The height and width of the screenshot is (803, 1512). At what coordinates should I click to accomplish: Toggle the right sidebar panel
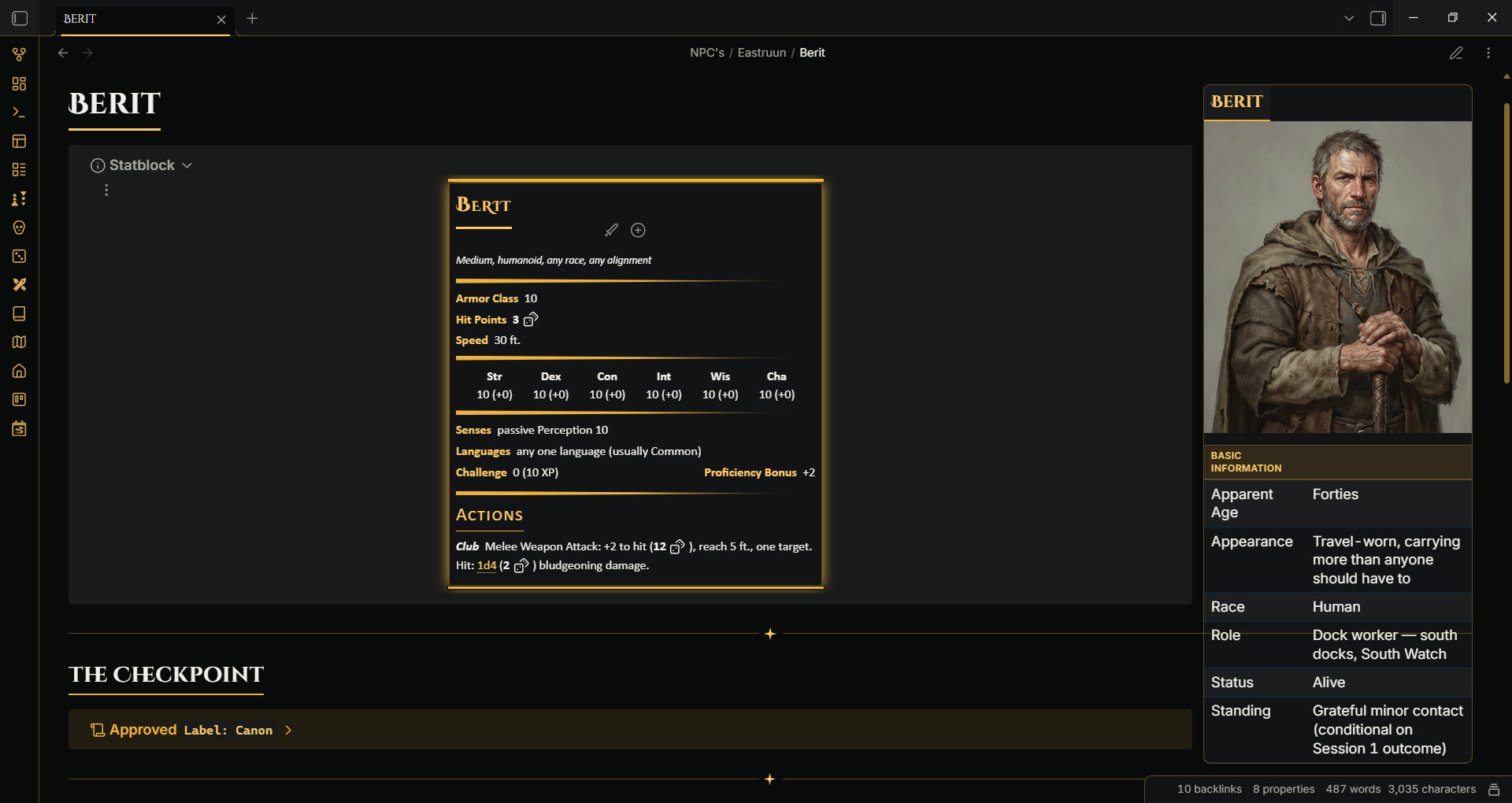pos(1378,18)
